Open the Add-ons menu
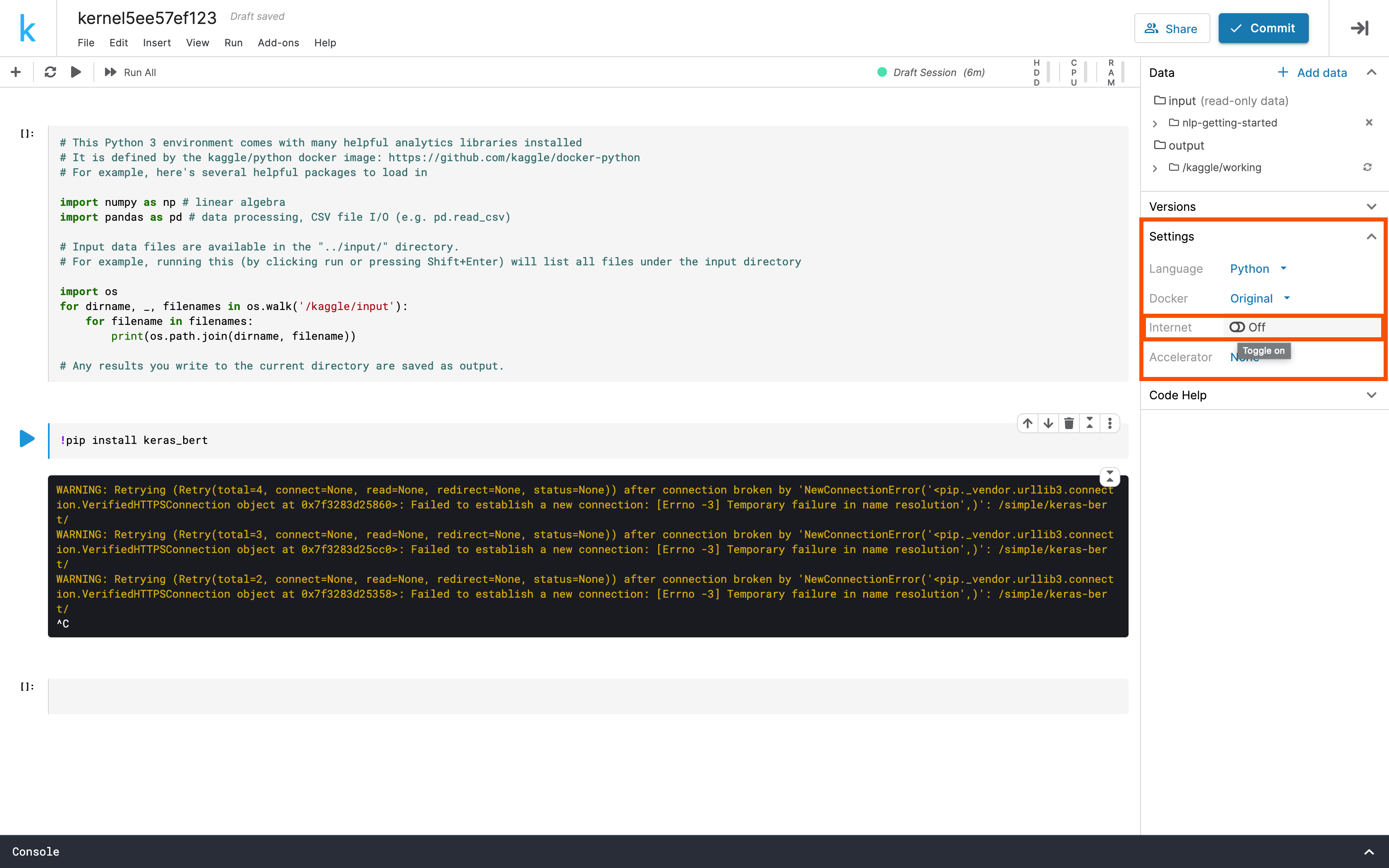 [x=278, y=43]
